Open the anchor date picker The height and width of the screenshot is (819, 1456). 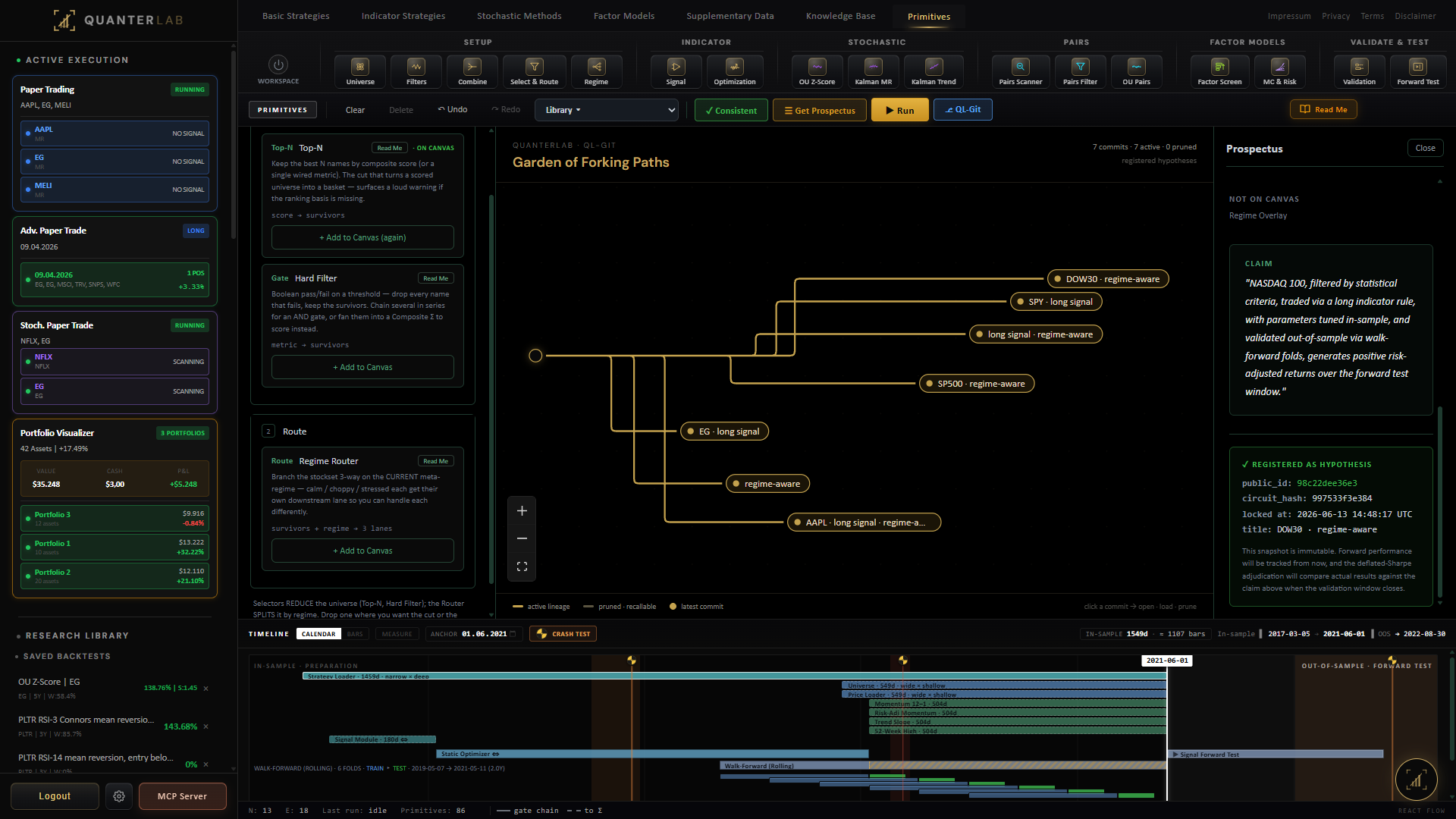pos(513,634)
